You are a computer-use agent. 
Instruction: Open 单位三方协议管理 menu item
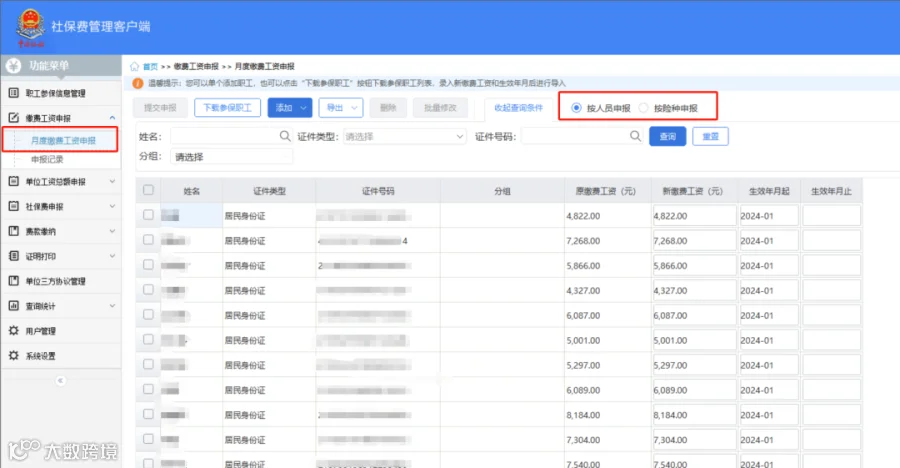click(x=55, y=281)
